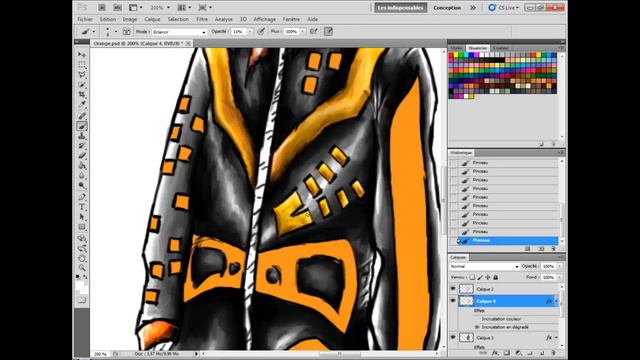The height and width of the screenshot is (360, 640).
Task: Open the Fichier menu
Action: pos(85,19)
